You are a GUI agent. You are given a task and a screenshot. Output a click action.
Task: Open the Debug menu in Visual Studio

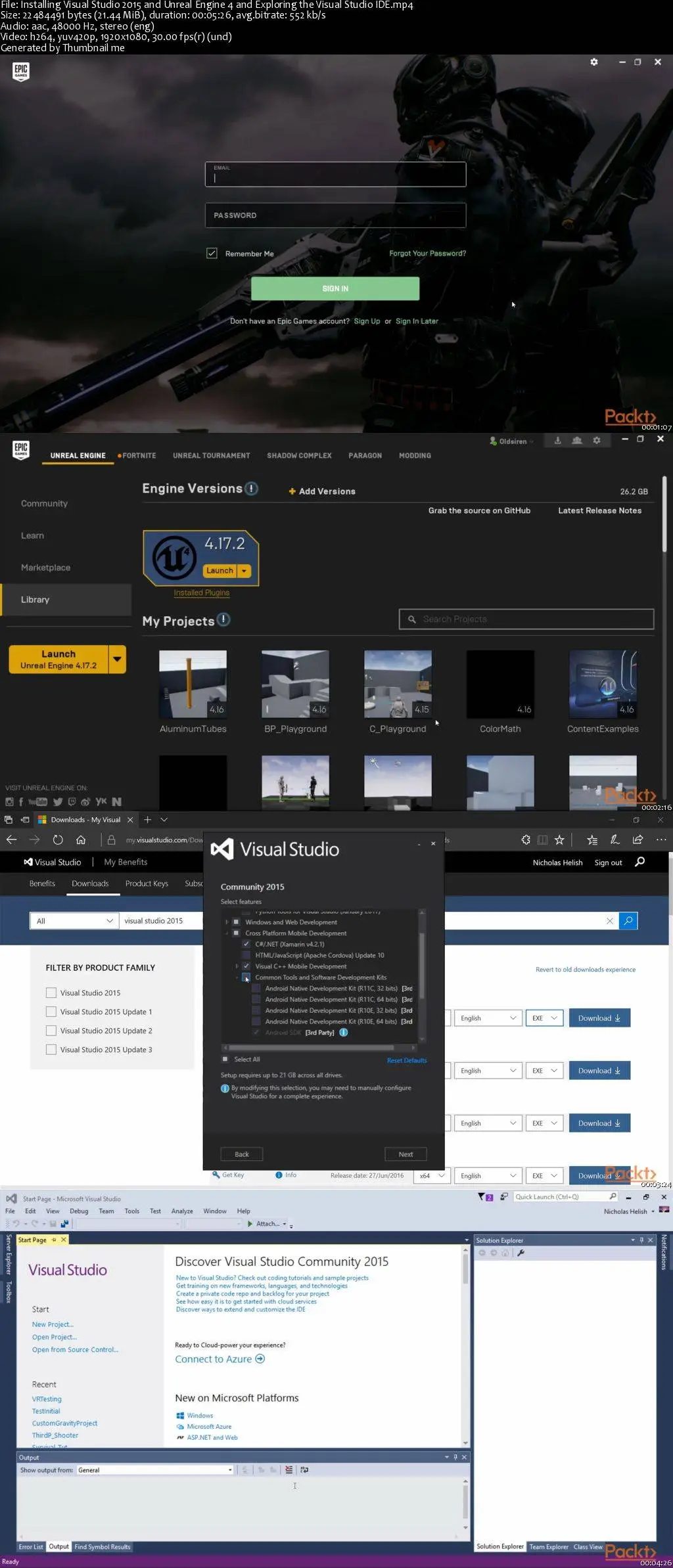click(79, 1211)
